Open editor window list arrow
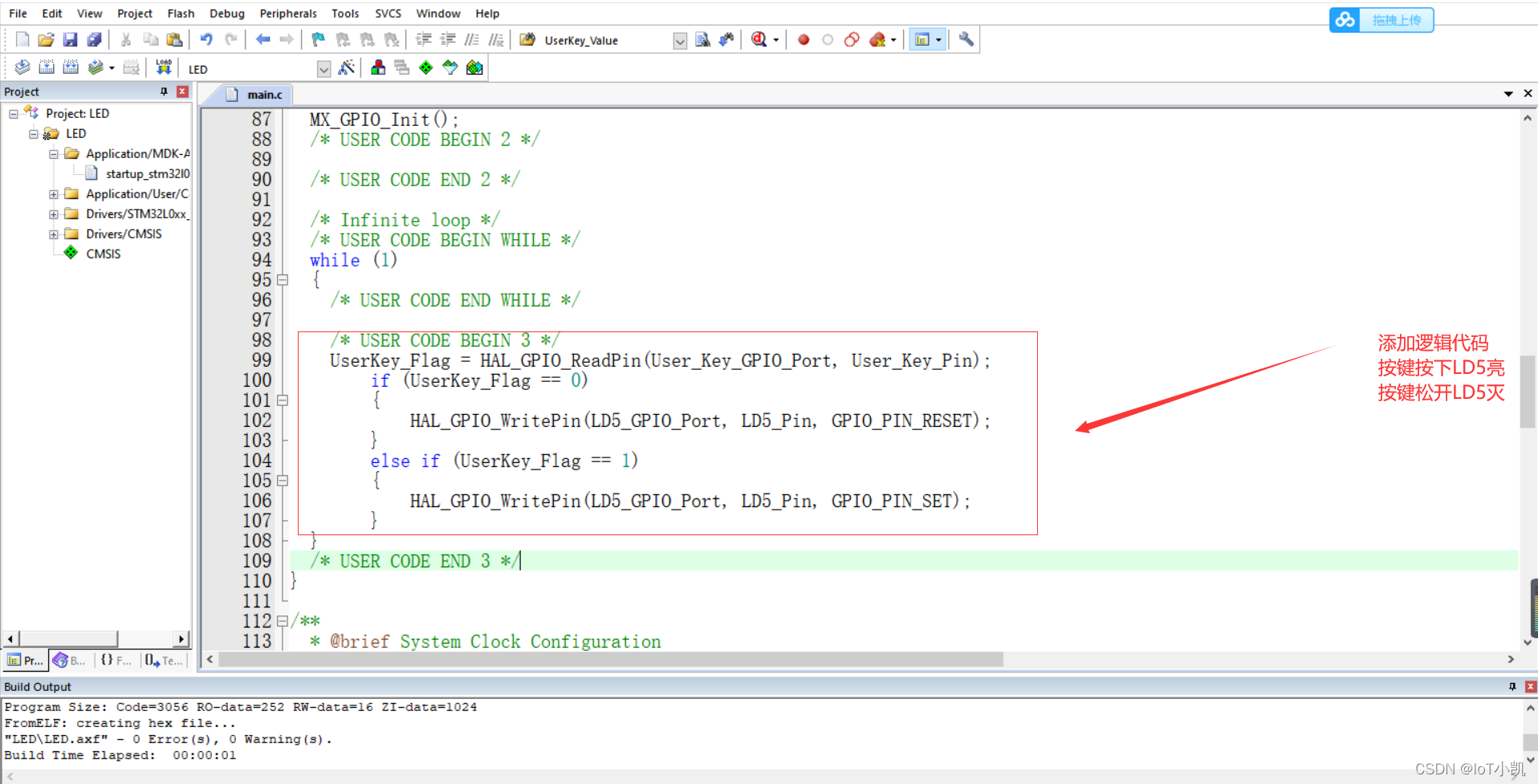The width and height of the screenshot is (1538, 784). 1508,94
